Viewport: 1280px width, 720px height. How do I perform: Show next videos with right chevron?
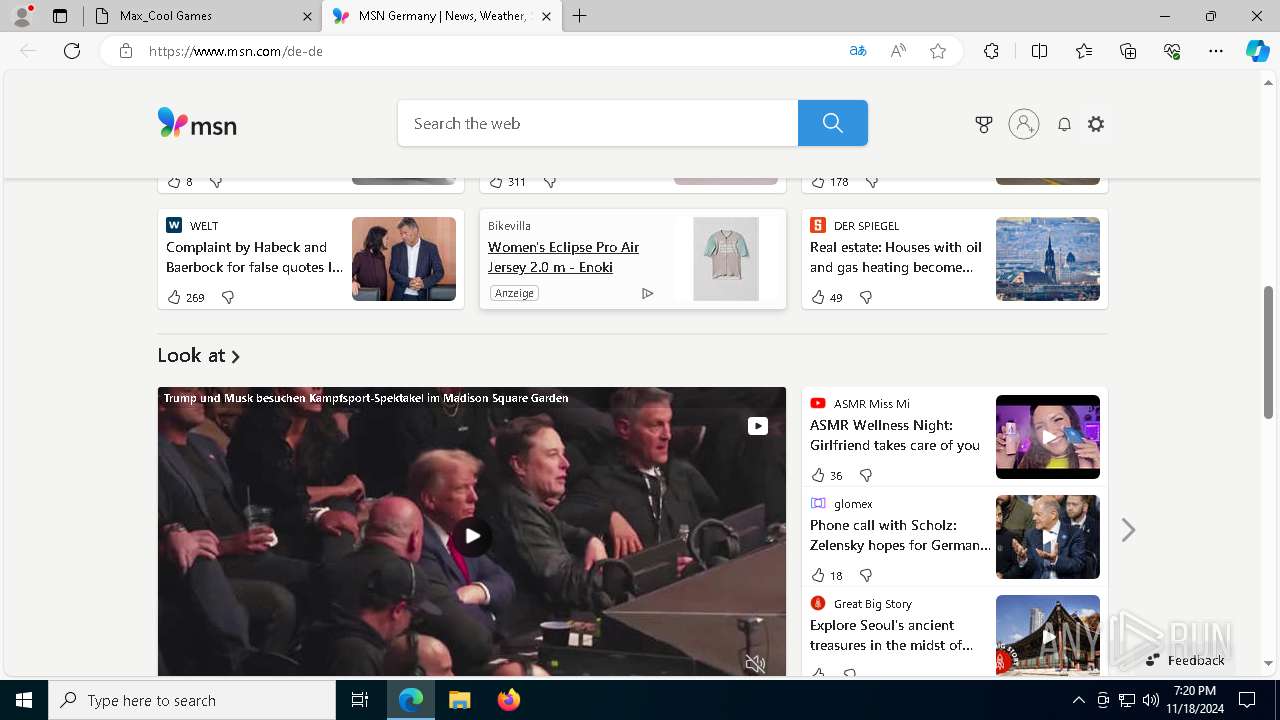click(1128, 530)
